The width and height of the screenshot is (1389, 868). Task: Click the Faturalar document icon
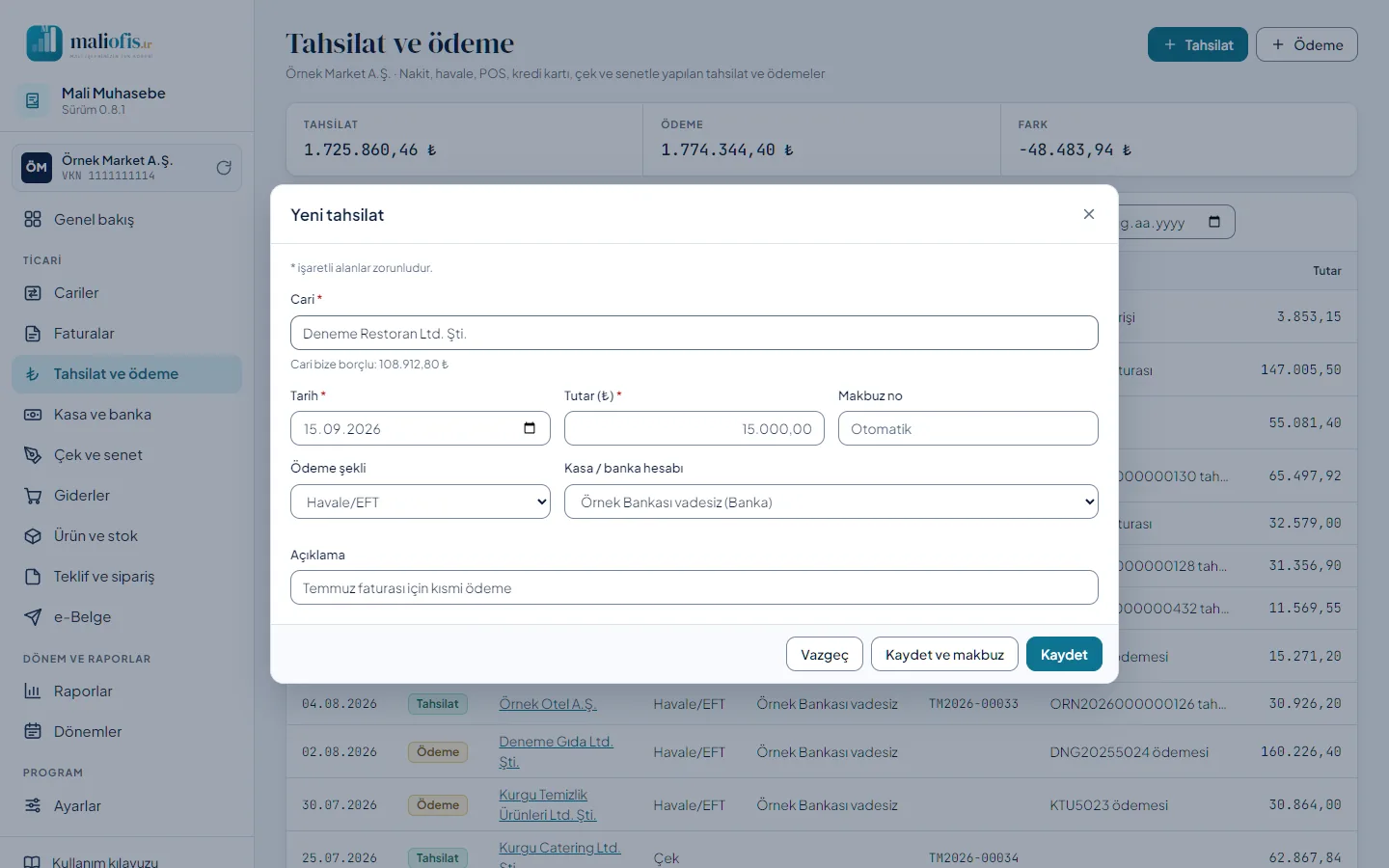click(x=33, y=334)
